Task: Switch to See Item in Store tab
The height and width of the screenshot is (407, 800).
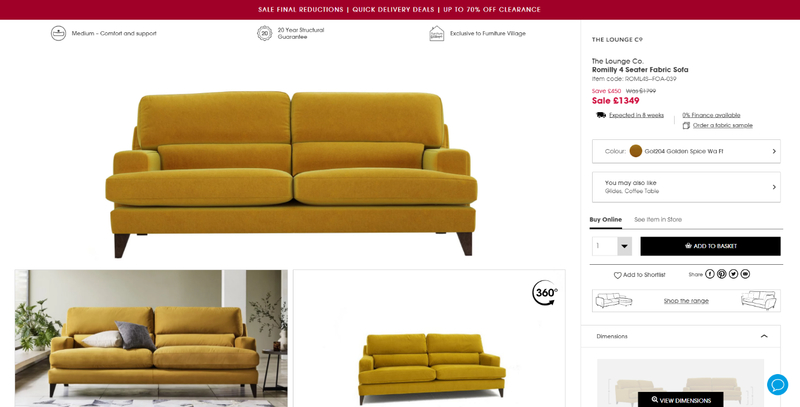Action: (x=658, y=220)
